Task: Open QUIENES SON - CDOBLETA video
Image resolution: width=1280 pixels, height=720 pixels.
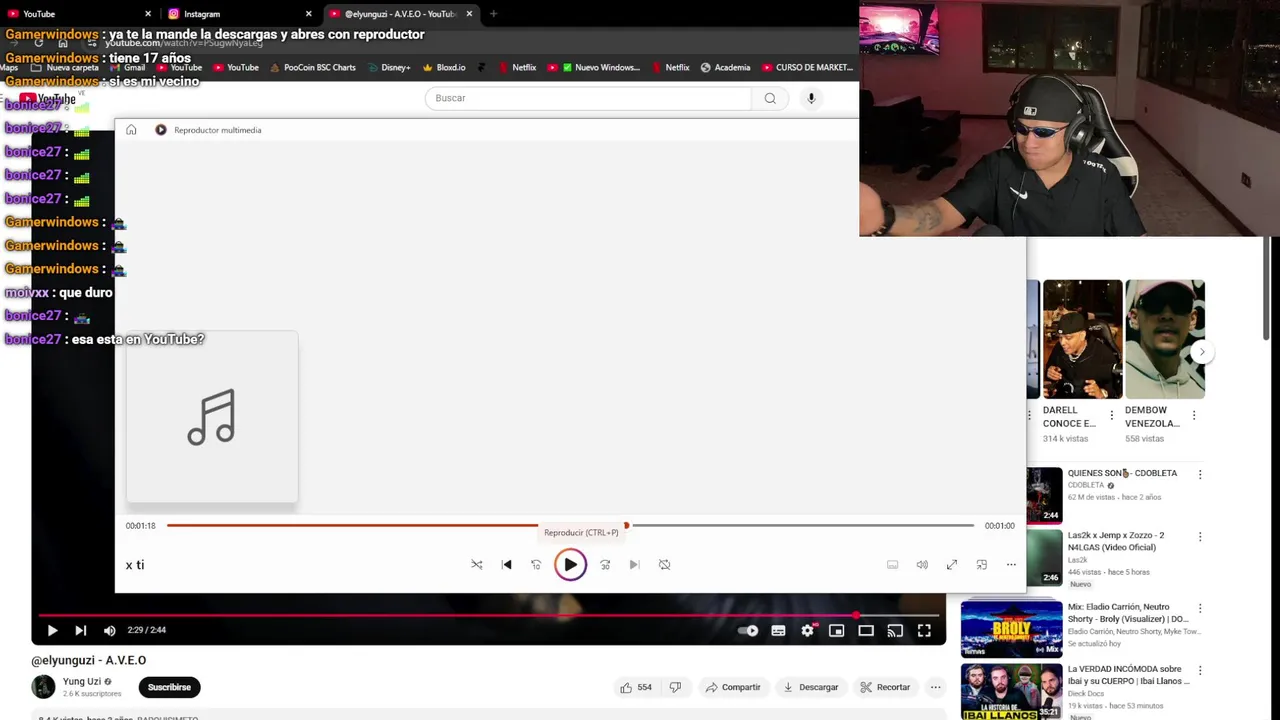Action: [x=1122, y=473]
